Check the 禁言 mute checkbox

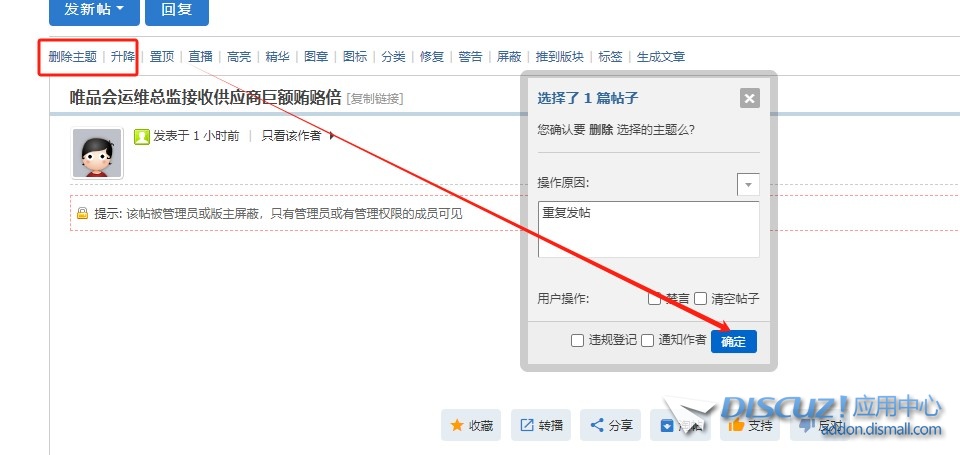point(654,299)
